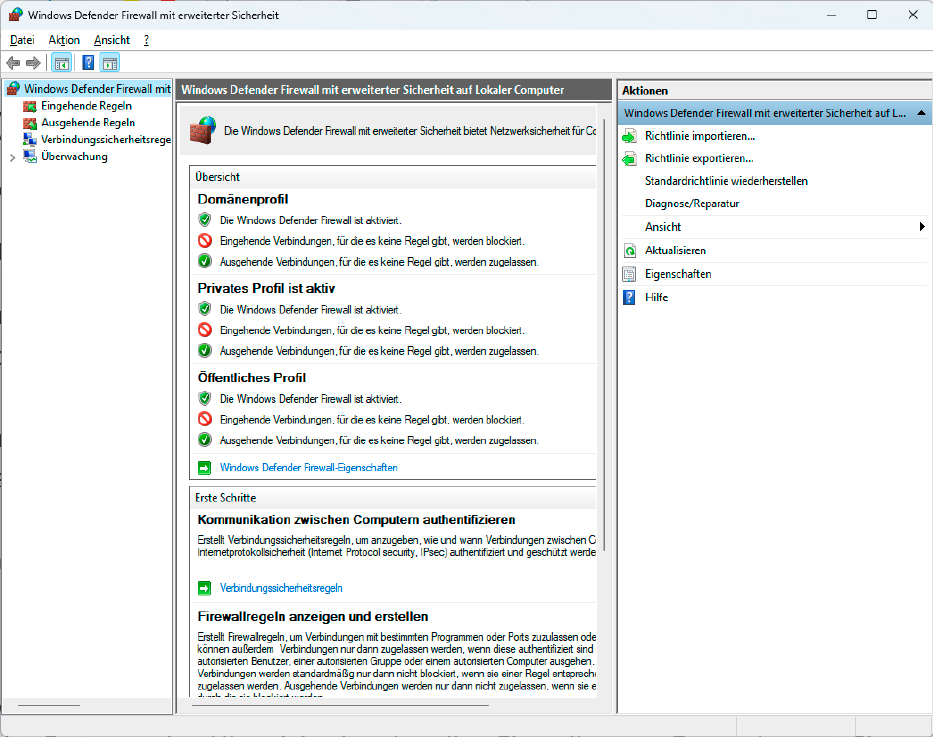Select Ausgehende Regeln in the tree

pos(88,123)
